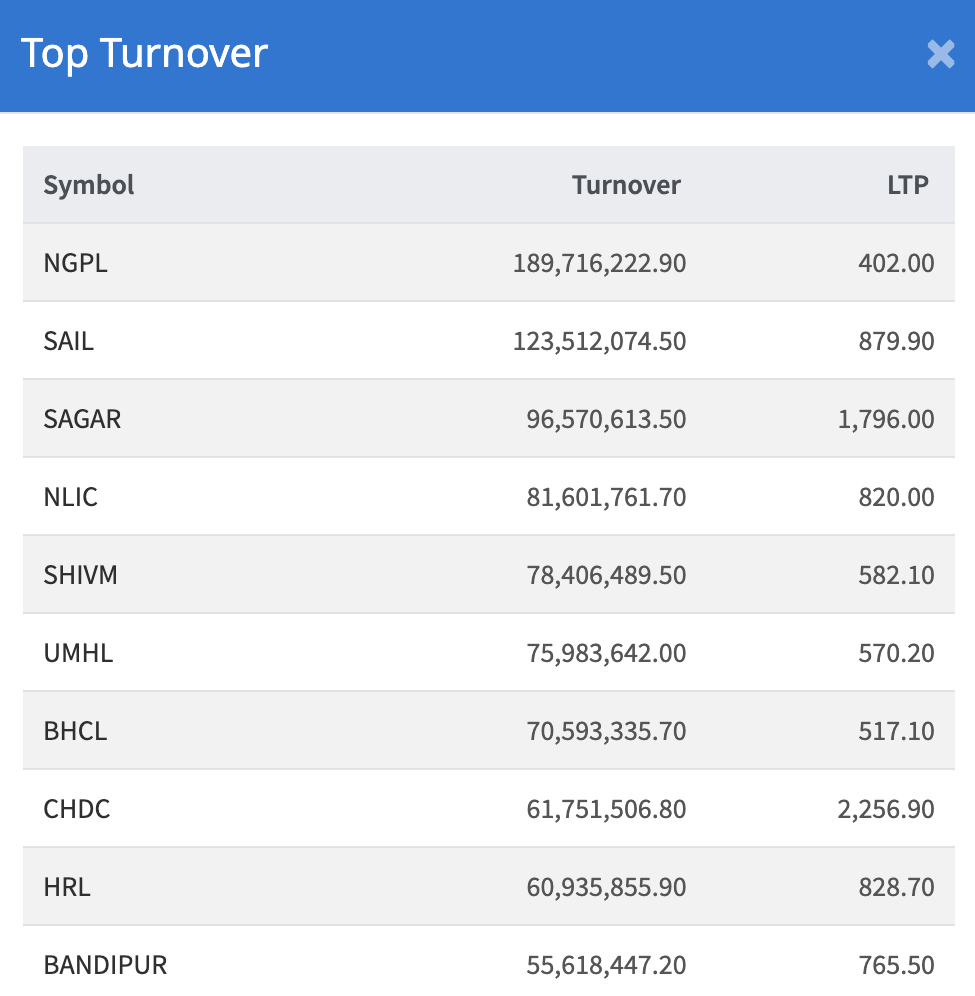
Task: Select BANDIPUR's LTP value 765.50
Action: (896, 965)
